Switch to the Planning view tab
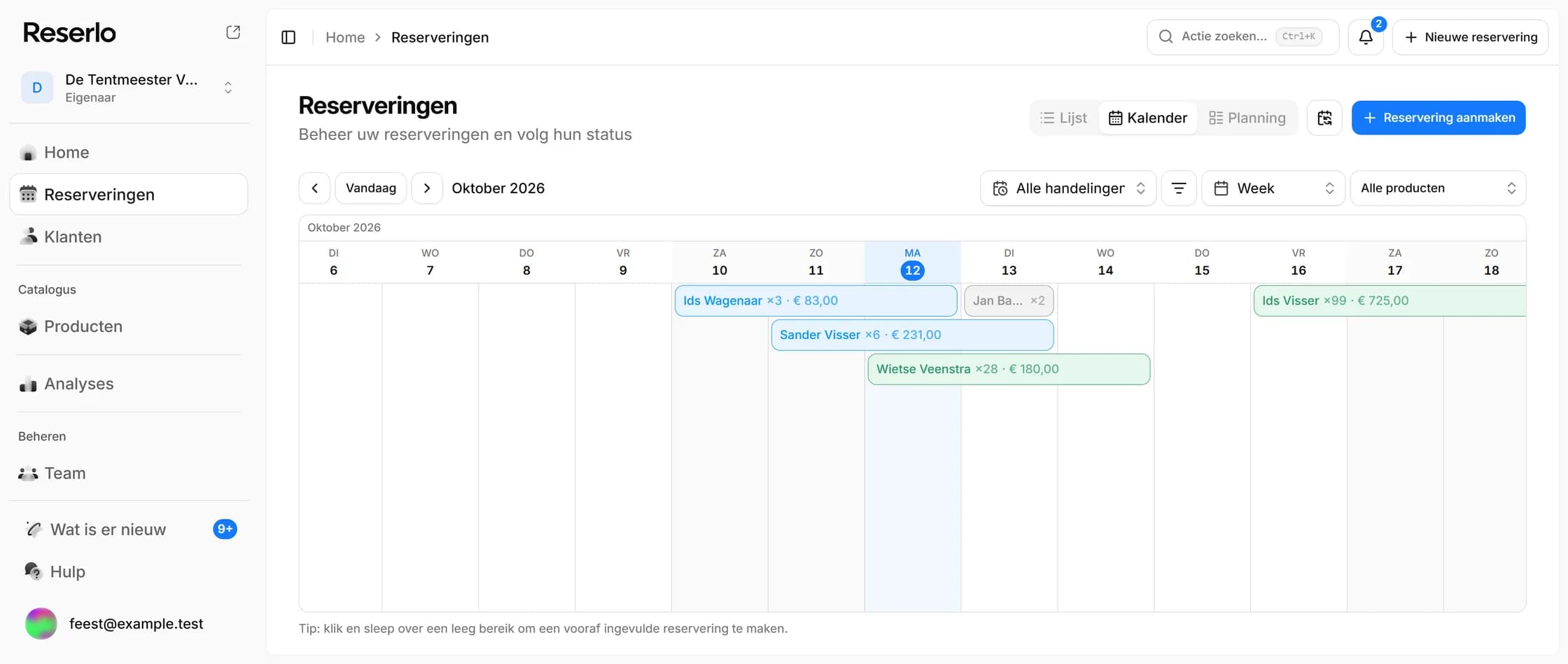The image size is (1568, 664). [1247, 118]
